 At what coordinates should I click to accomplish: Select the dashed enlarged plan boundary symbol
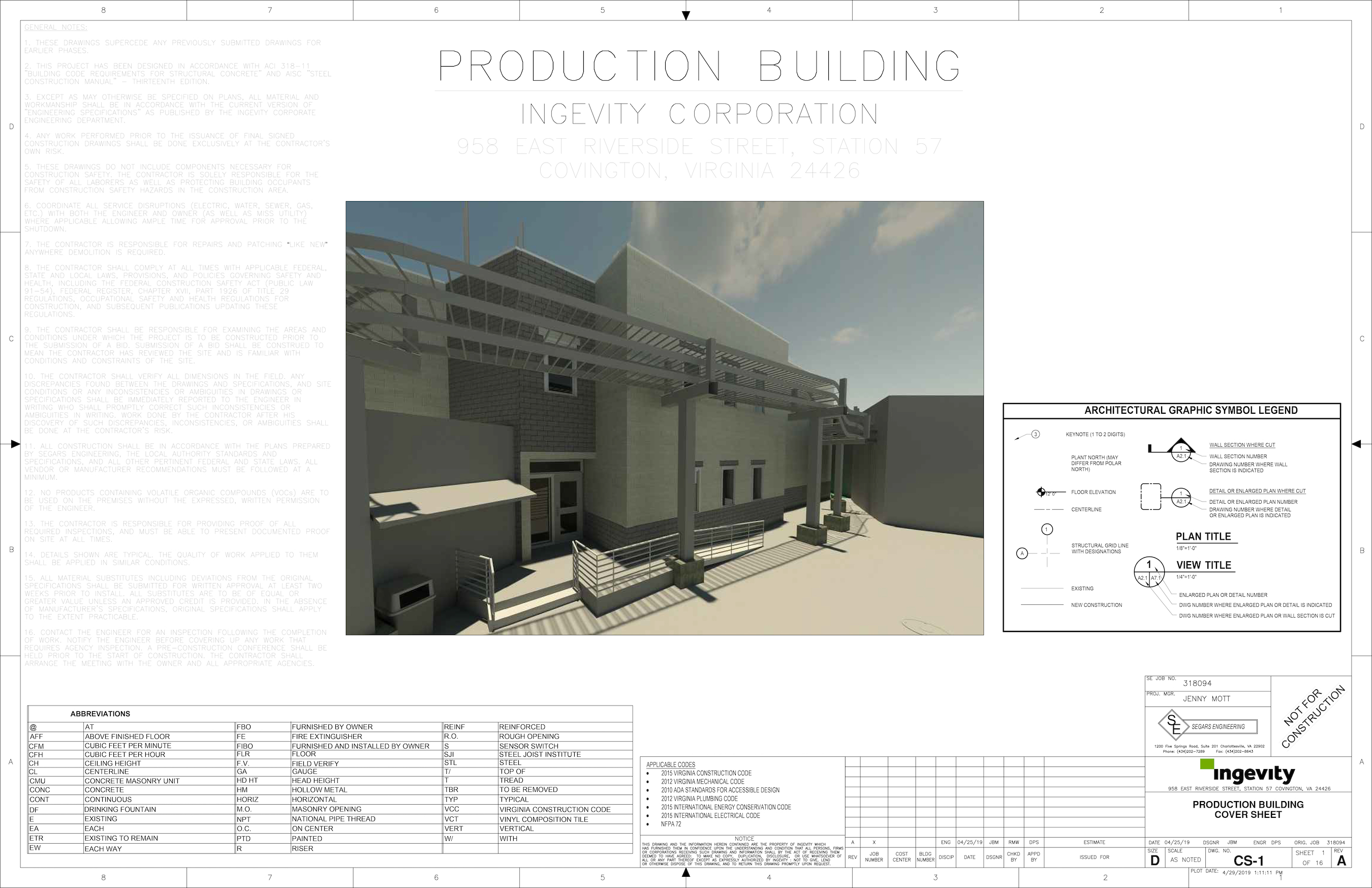click(1150, 497)
